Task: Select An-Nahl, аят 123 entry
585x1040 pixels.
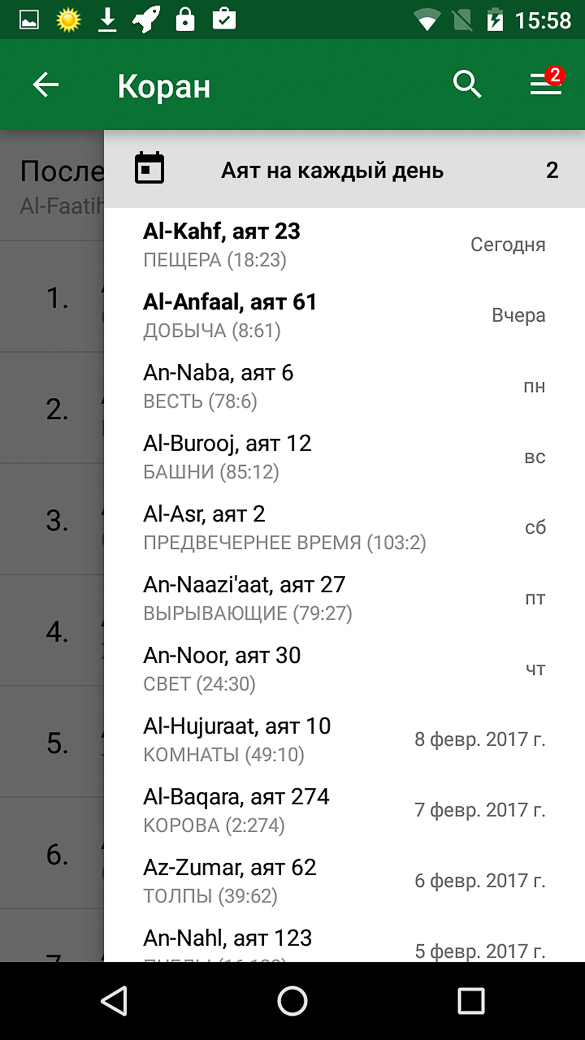Action: [344, 941]
